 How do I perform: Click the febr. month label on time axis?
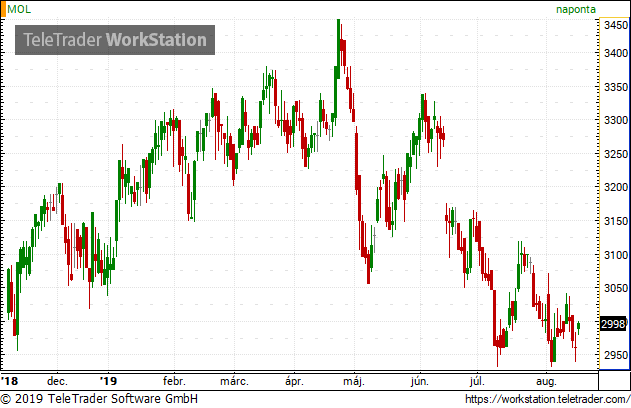click(174, 381)
